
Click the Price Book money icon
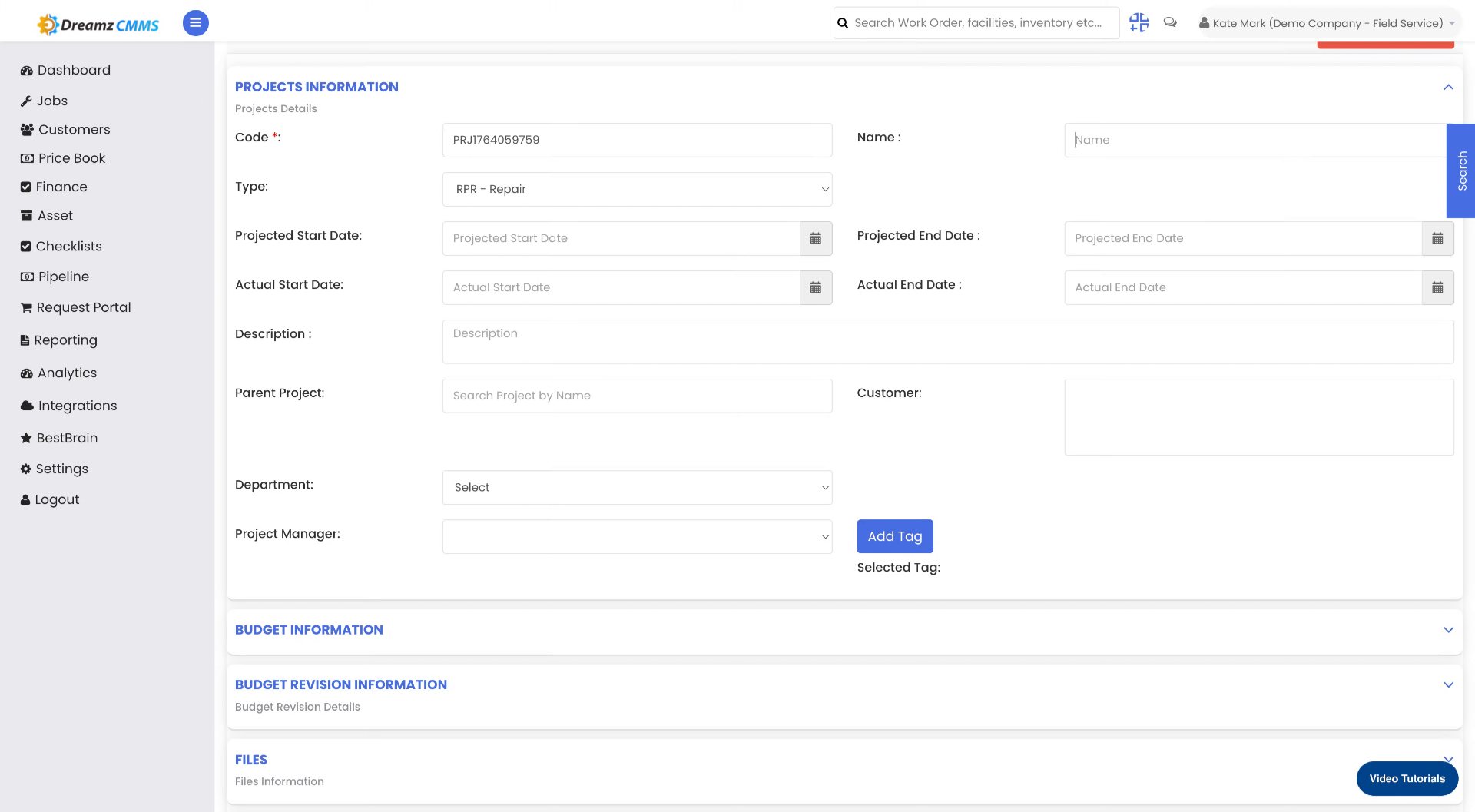point(27,158)
